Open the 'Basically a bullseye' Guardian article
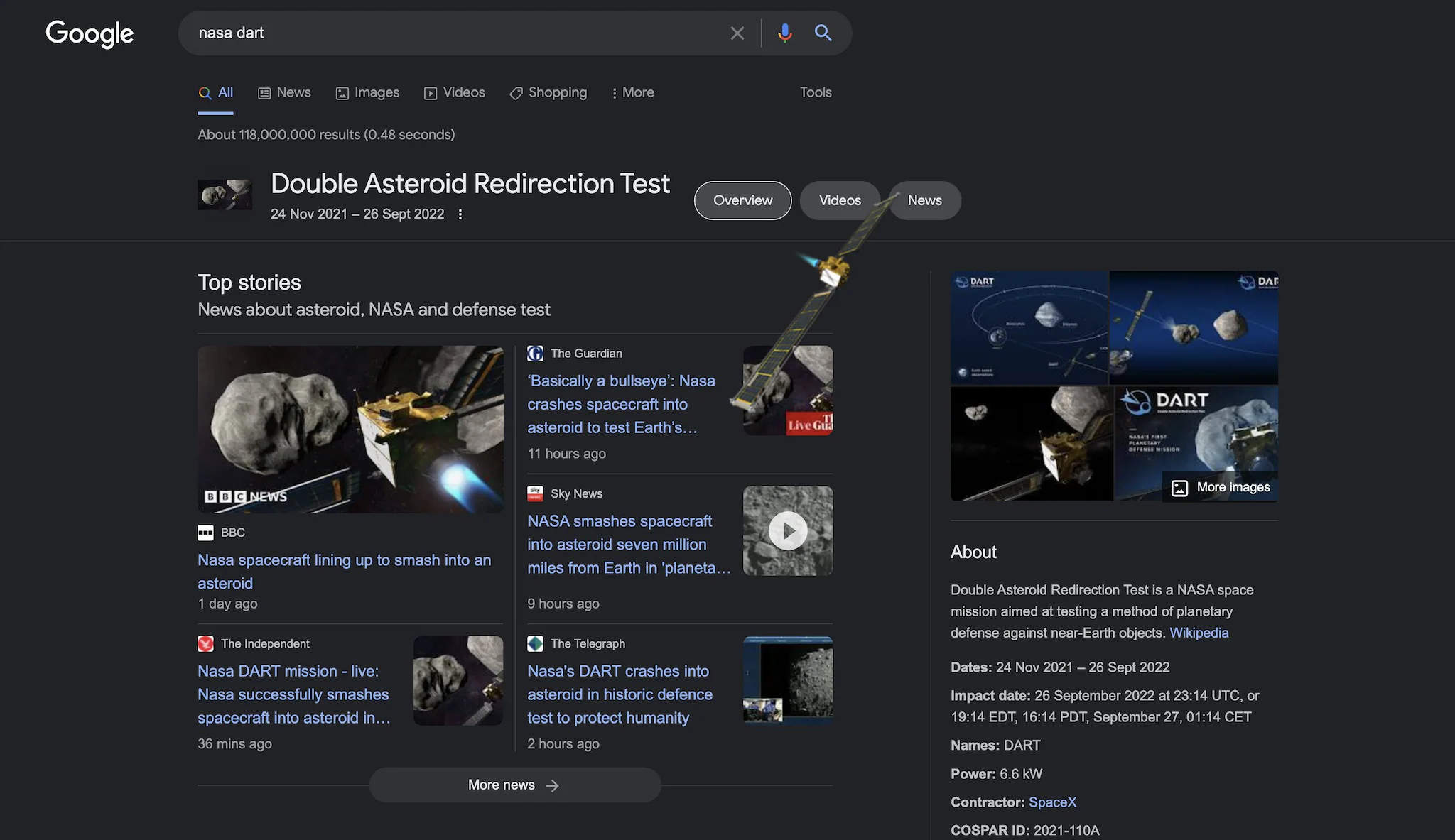This screenshot has height=840, width=1455. point(621,404)
